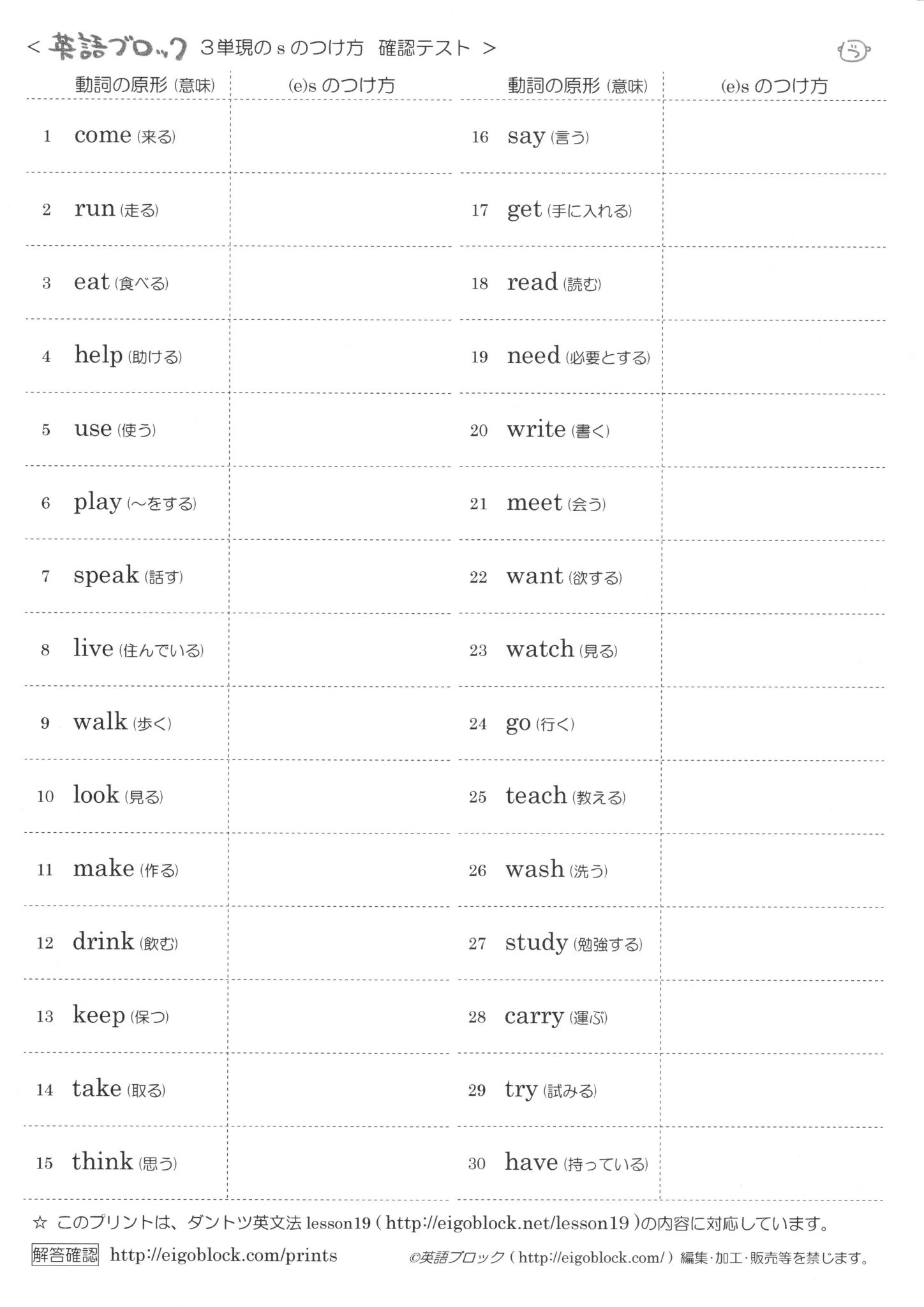Select the answer field next to "watch"

point(773,650)
